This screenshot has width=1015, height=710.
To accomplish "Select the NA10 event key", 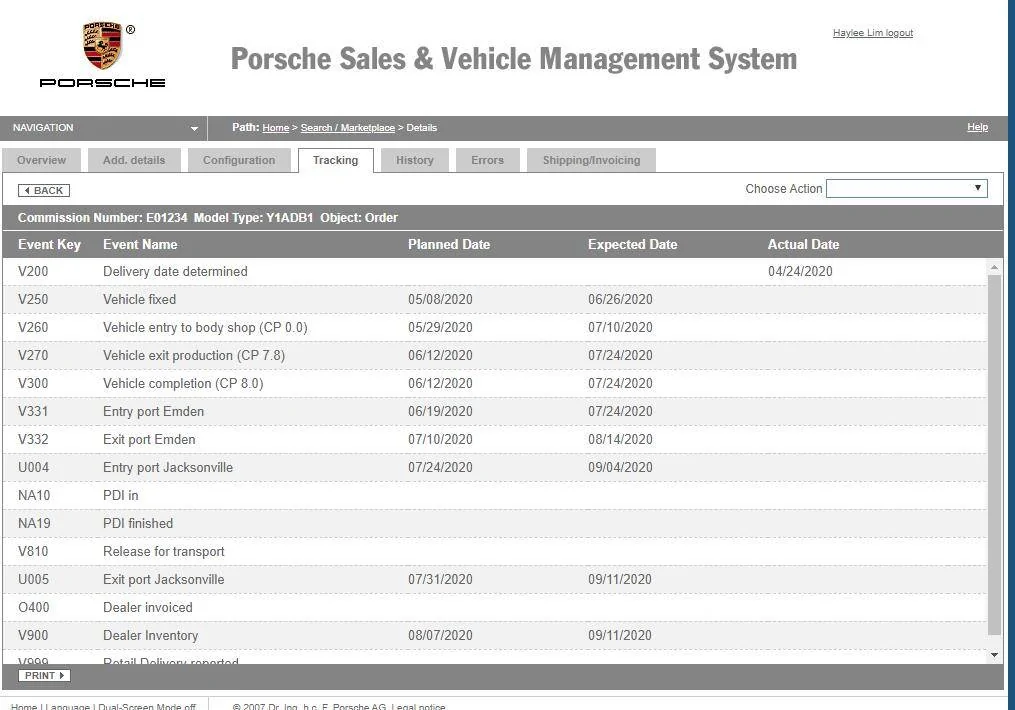I will pyautogui.click(x=34, y=496).
